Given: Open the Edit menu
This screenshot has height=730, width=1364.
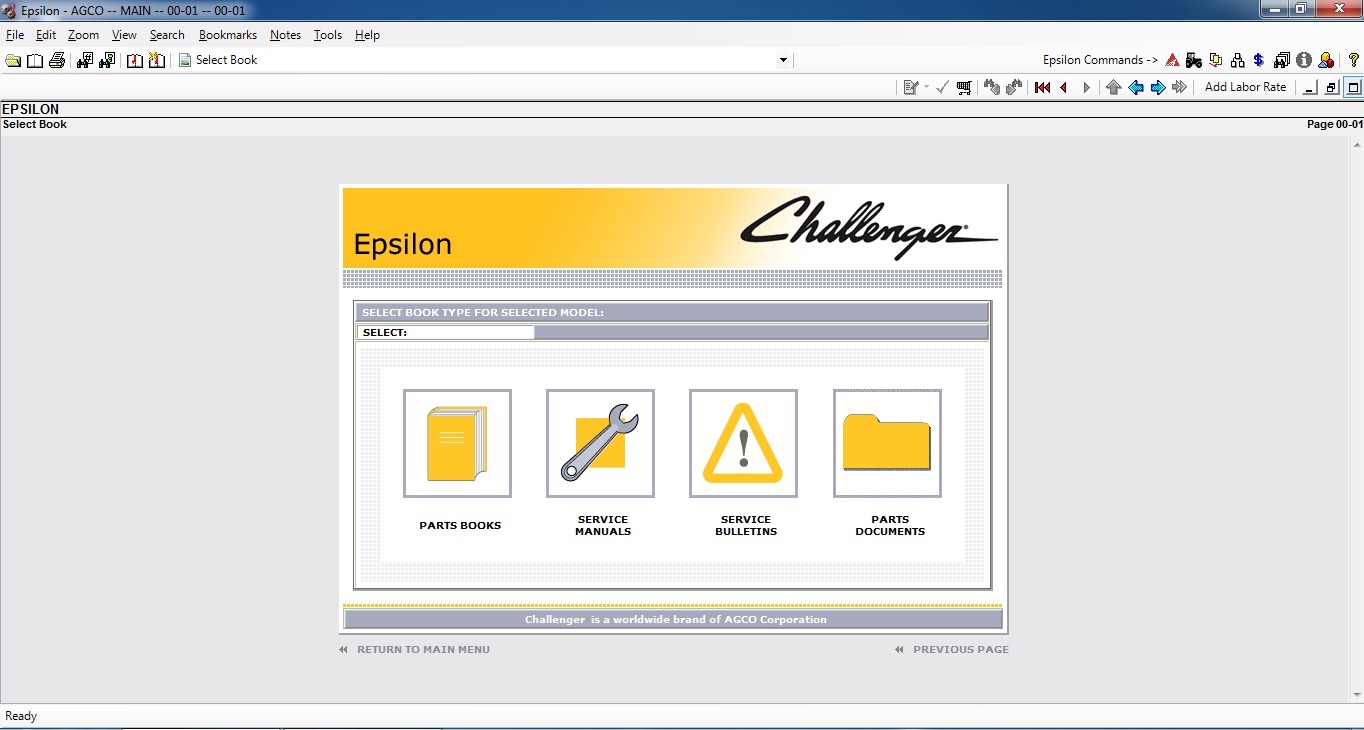Looking at the screenshot, I should [46, 35].
